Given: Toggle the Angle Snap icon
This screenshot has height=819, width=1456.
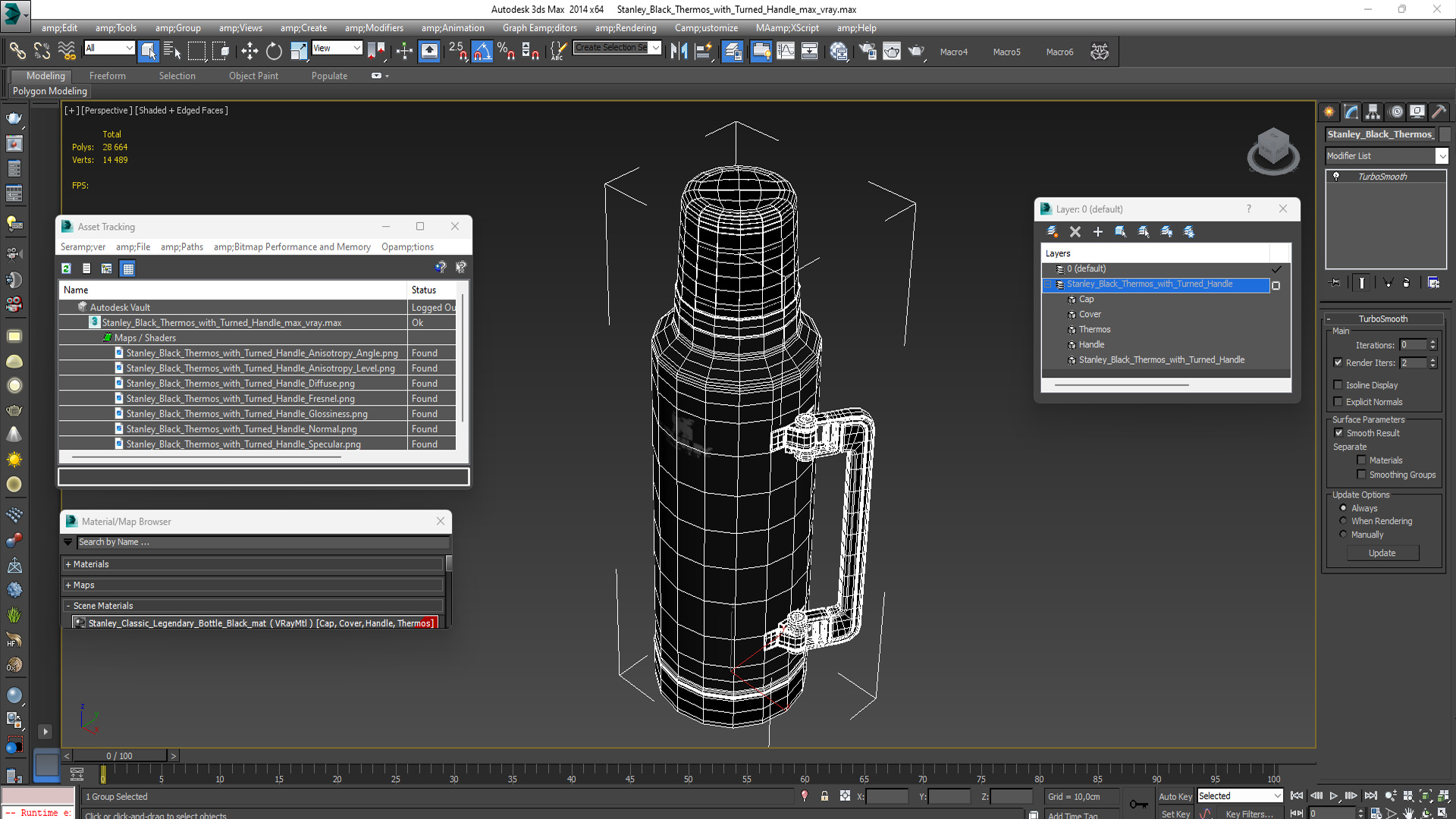Looking at the screenshot, I should pyautogui.click(x=482, y=52).
